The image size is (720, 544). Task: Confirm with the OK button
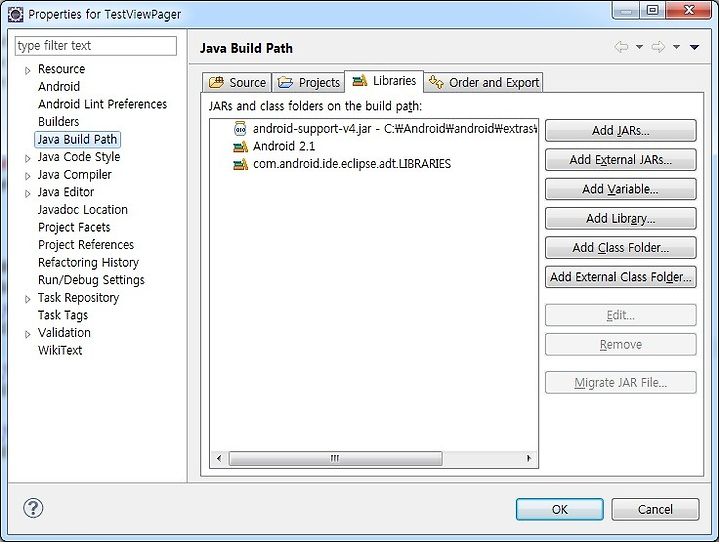(559, 510)
